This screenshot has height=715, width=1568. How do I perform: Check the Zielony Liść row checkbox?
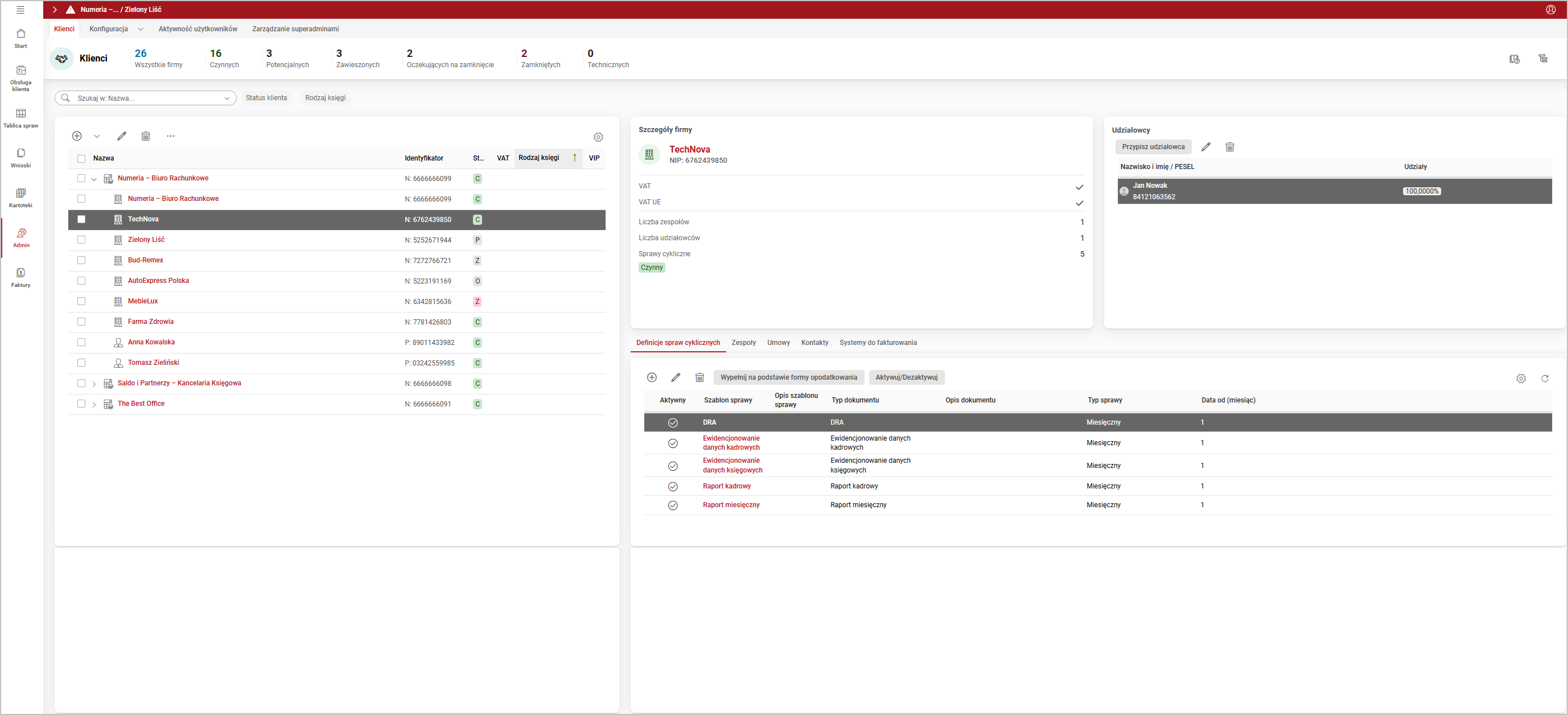pos(81,240)
